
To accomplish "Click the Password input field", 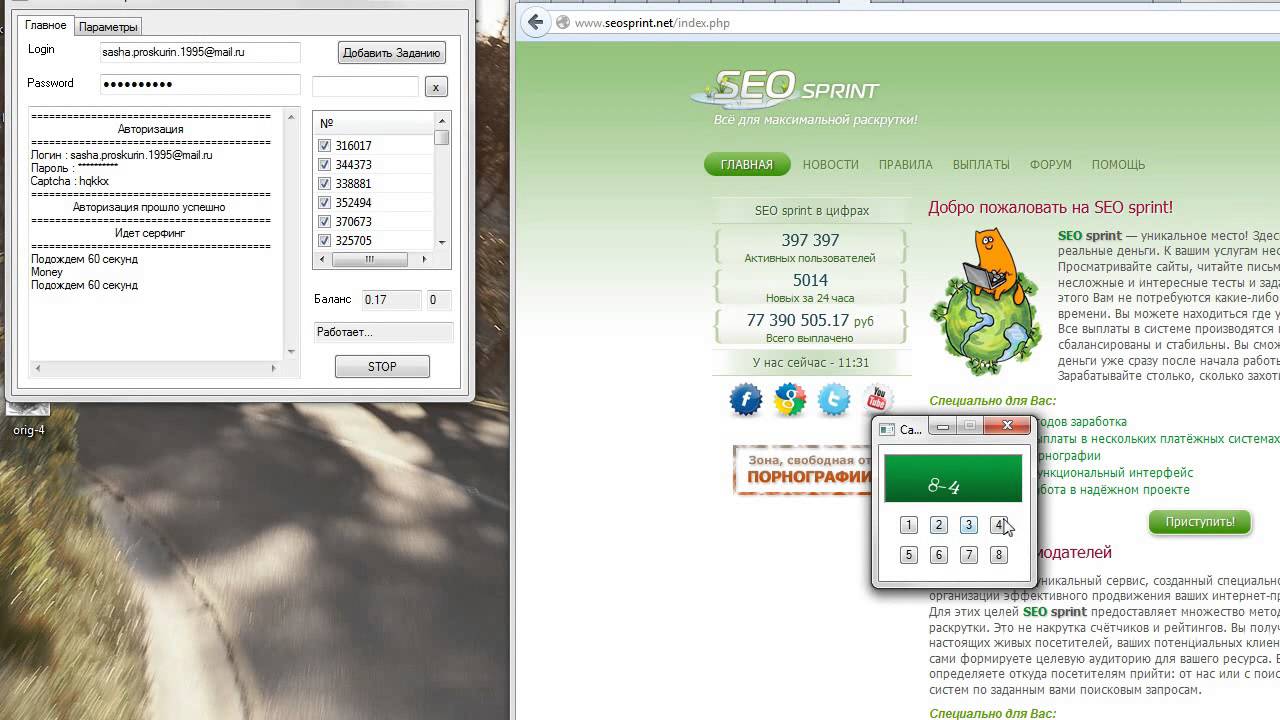I will tap(200, 85).
